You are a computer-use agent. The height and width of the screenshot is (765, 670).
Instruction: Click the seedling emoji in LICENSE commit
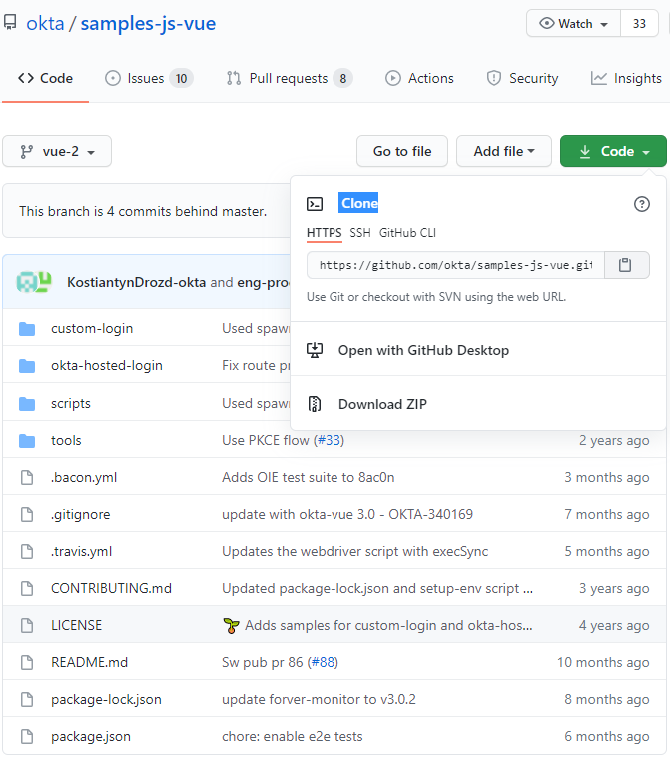pyautogui.click(x=231, y=625)
